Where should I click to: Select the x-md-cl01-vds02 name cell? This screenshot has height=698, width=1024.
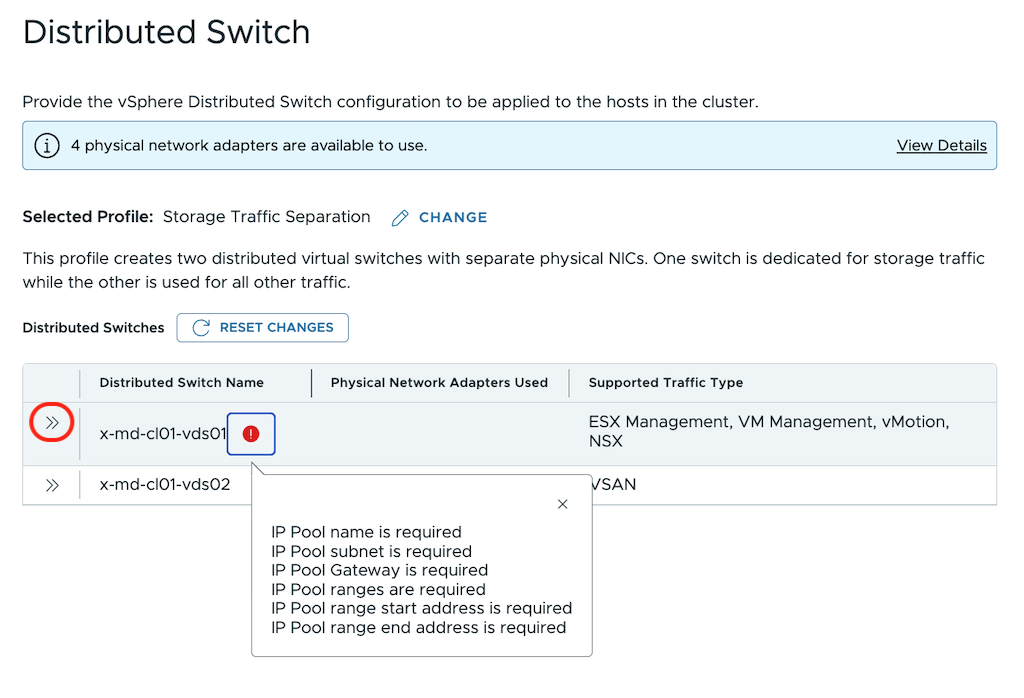pos(165,485)
